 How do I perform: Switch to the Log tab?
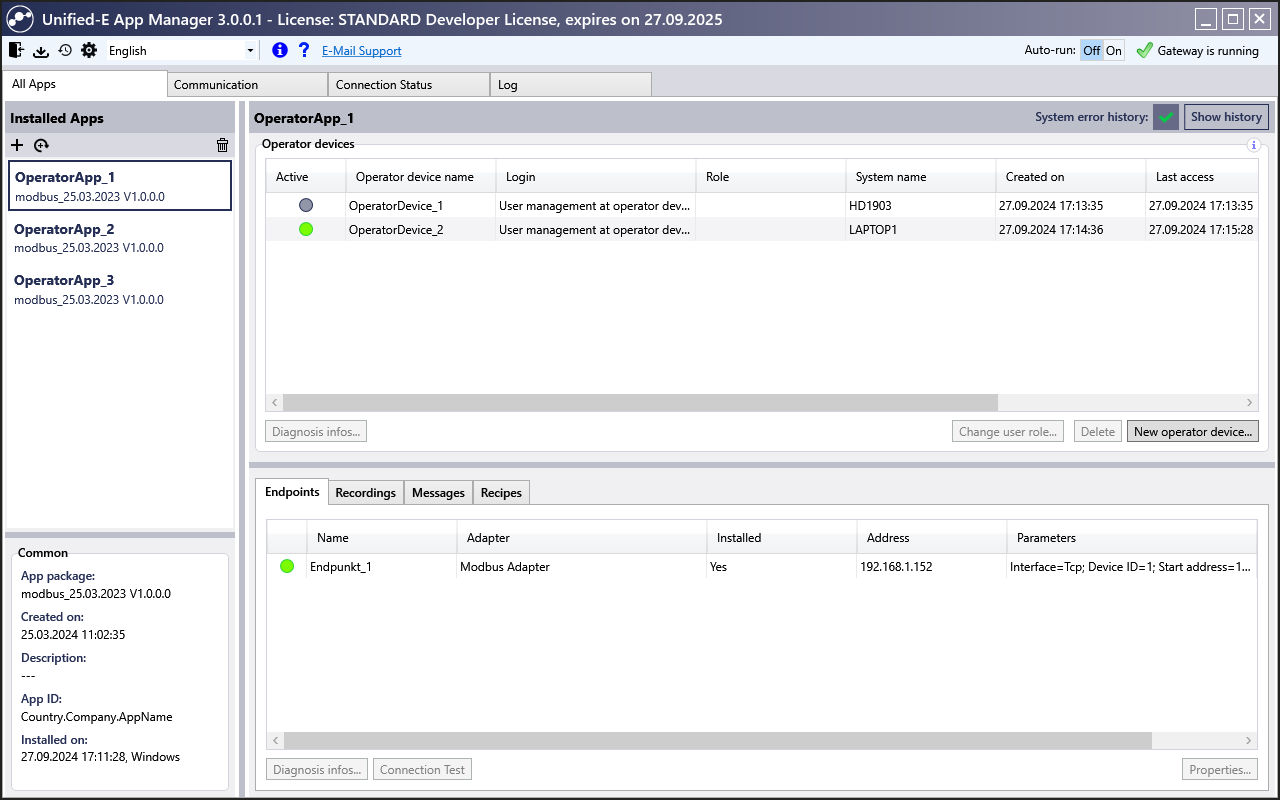click(571, 85)
